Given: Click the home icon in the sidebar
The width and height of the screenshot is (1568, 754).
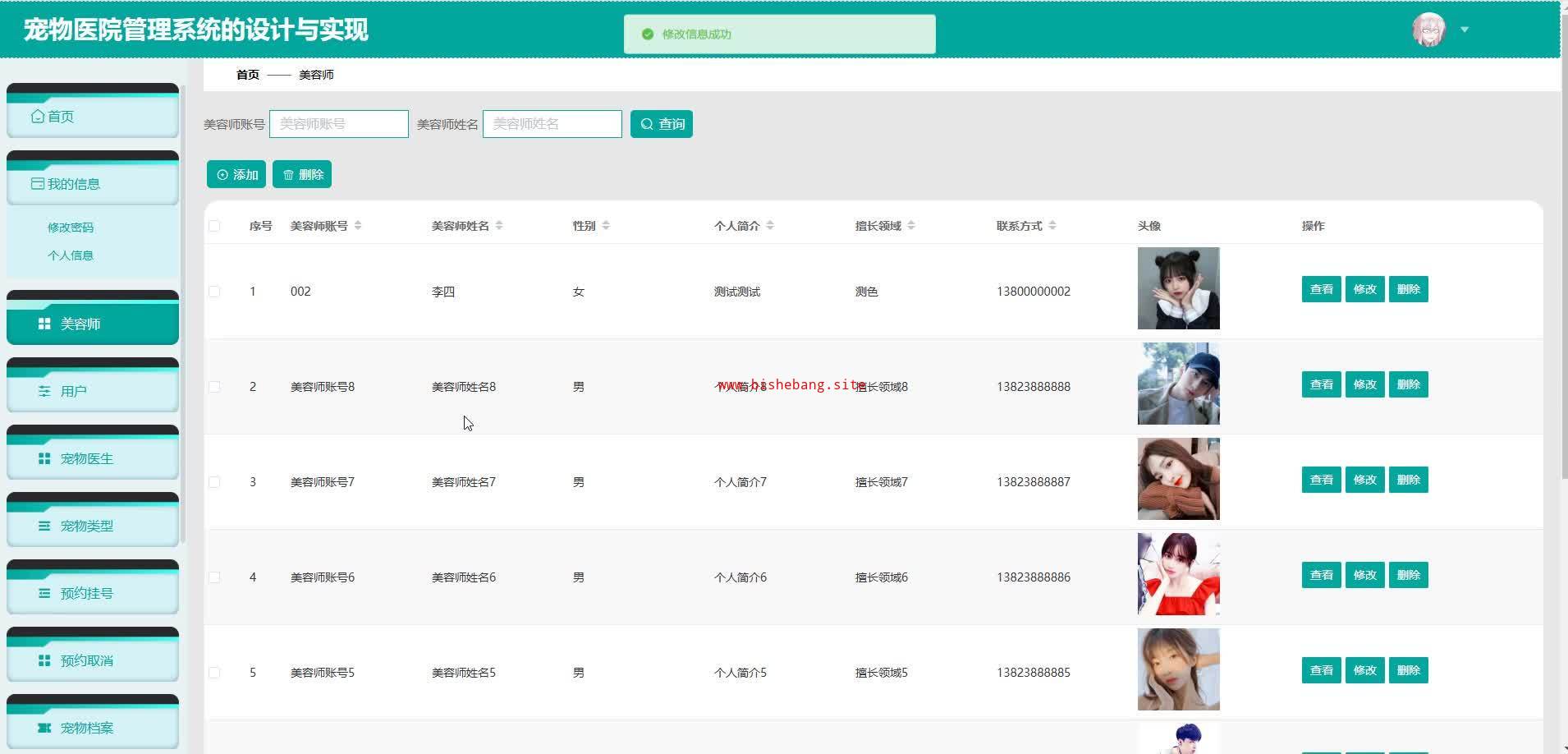Looking at the screenshot, I should (x=38, y=117).
